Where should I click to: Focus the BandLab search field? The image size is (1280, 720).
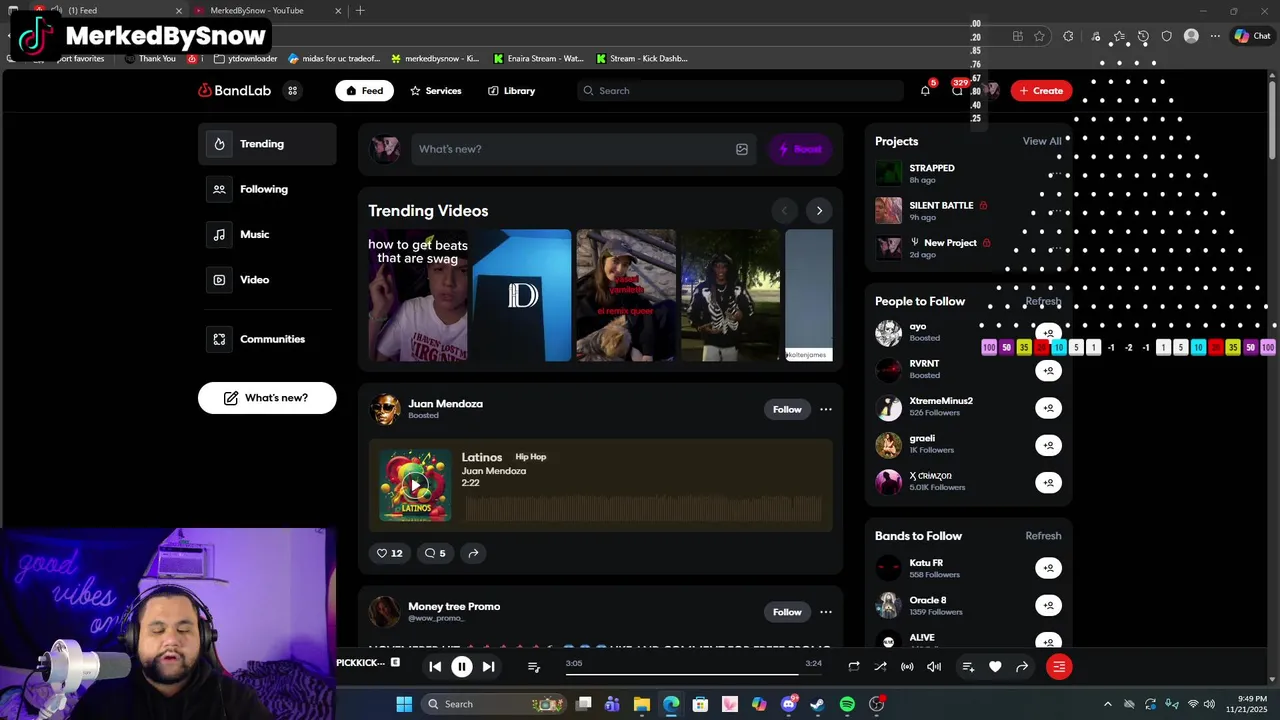740,91
